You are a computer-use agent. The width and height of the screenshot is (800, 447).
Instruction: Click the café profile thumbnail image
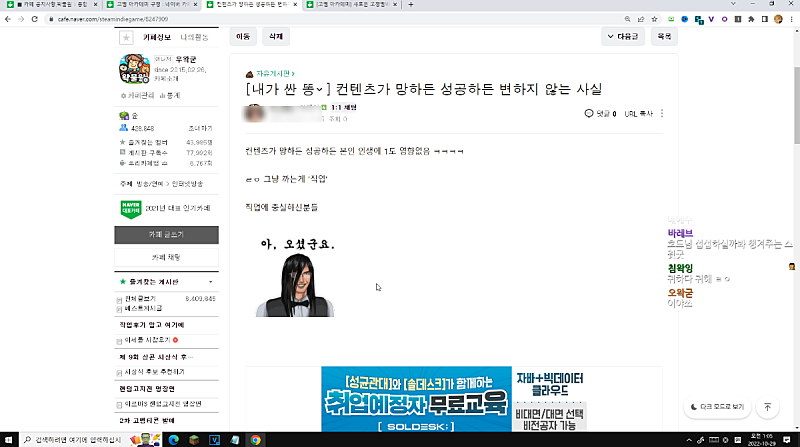point(134,68)
